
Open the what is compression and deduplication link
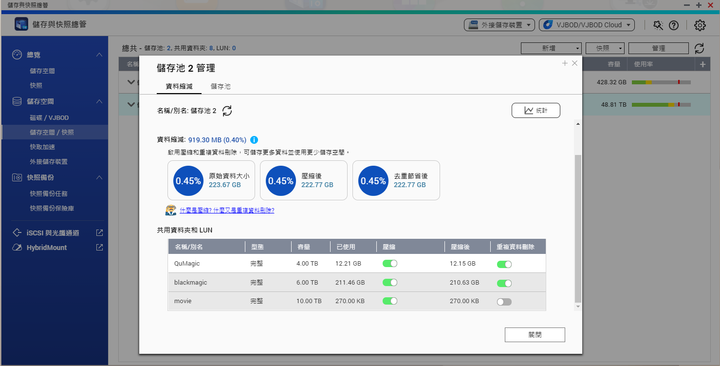click(x=227, y=210)
